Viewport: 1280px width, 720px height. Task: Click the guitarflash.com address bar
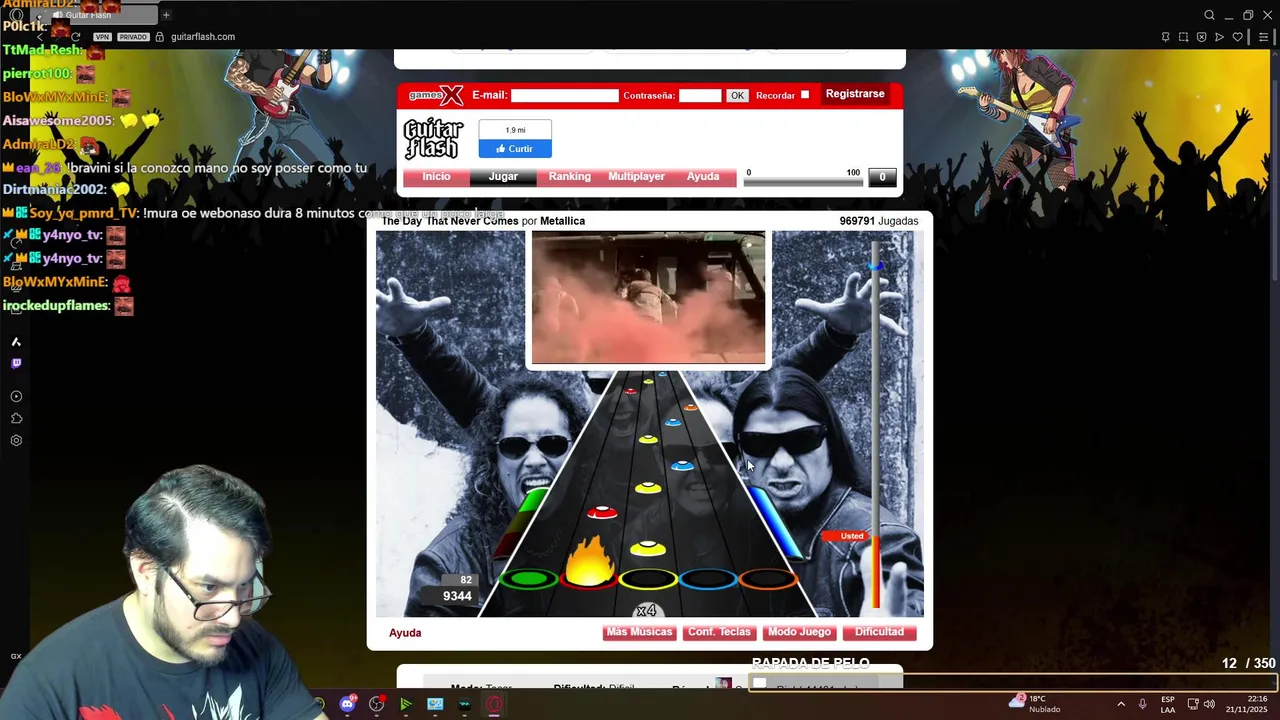click(203, 37)
